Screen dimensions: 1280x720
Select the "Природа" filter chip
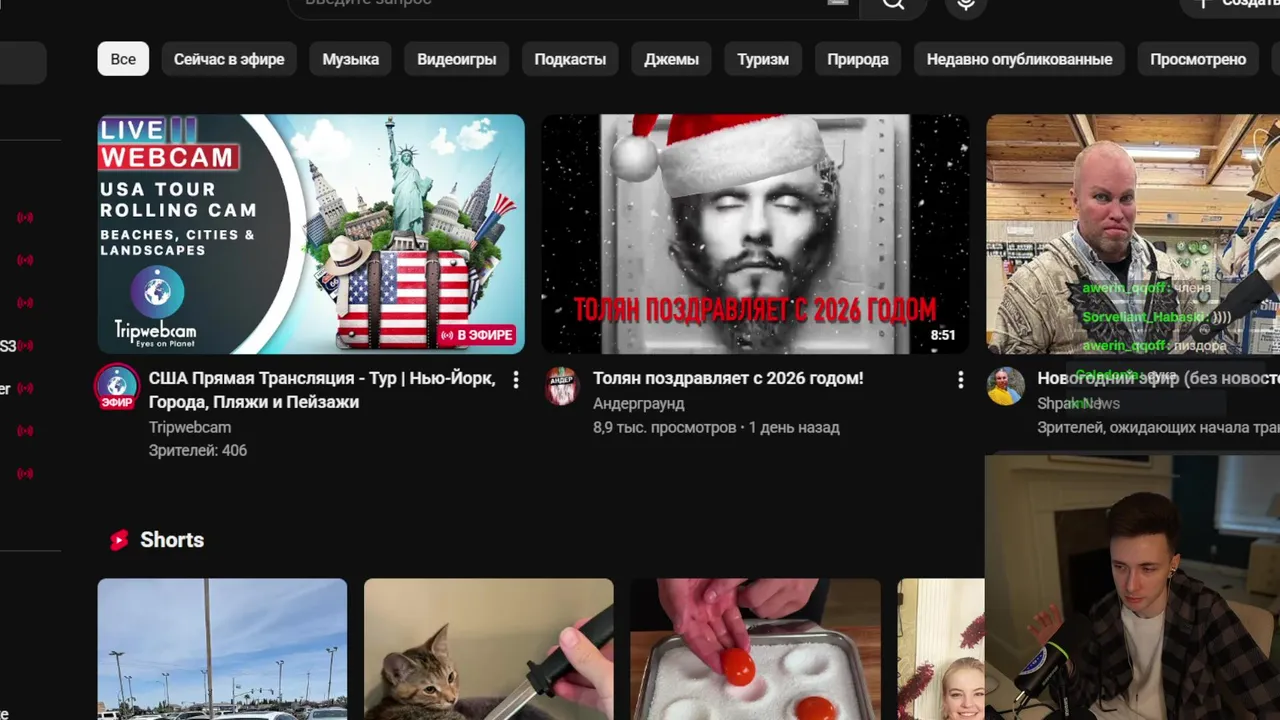click(858, 59)
